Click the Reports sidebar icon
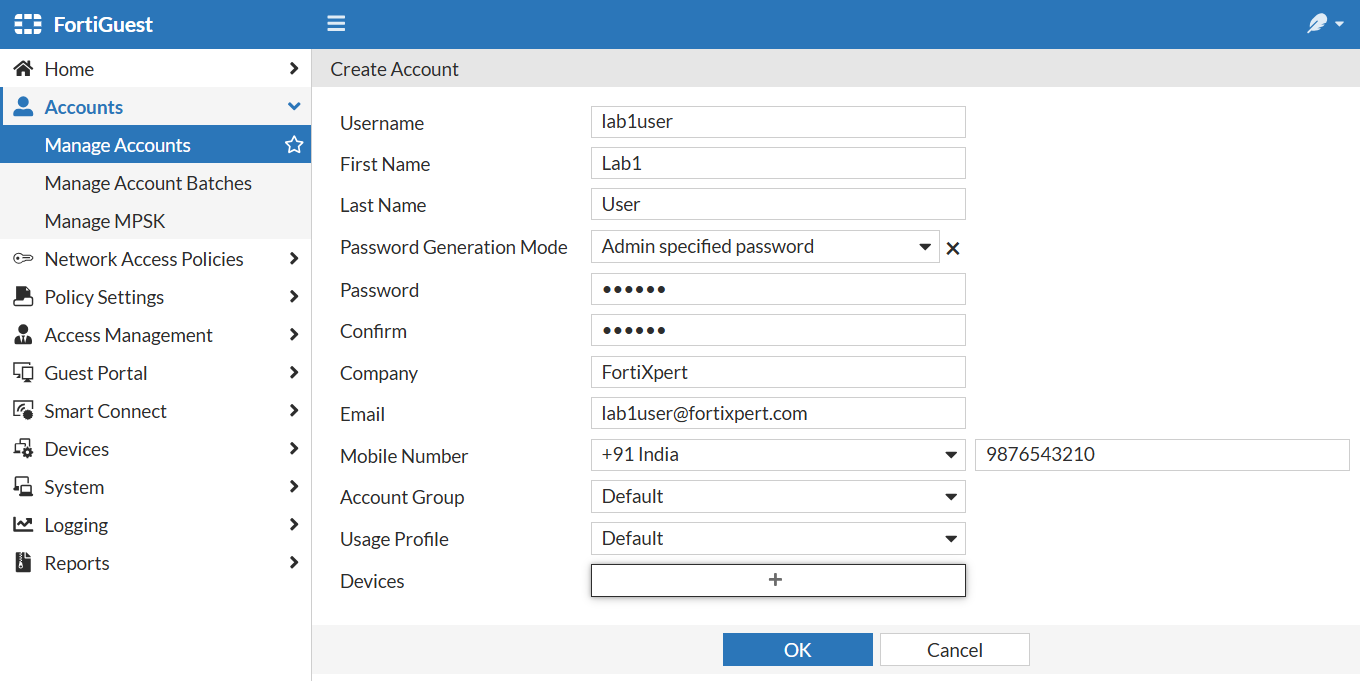1360x681 pixels. click(23, 562)
